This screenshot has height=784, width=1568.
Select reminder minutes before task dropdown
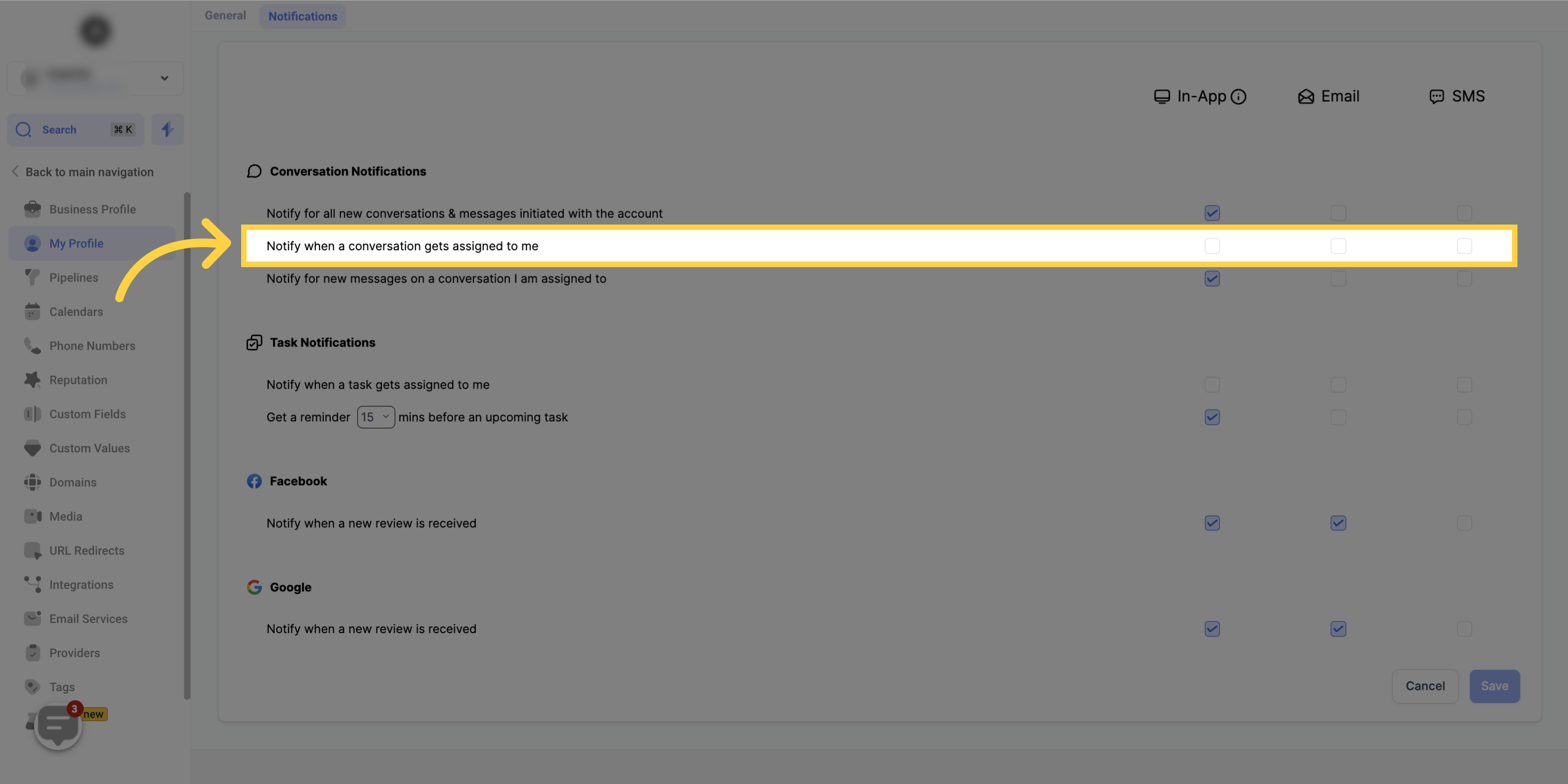(375, 417)
